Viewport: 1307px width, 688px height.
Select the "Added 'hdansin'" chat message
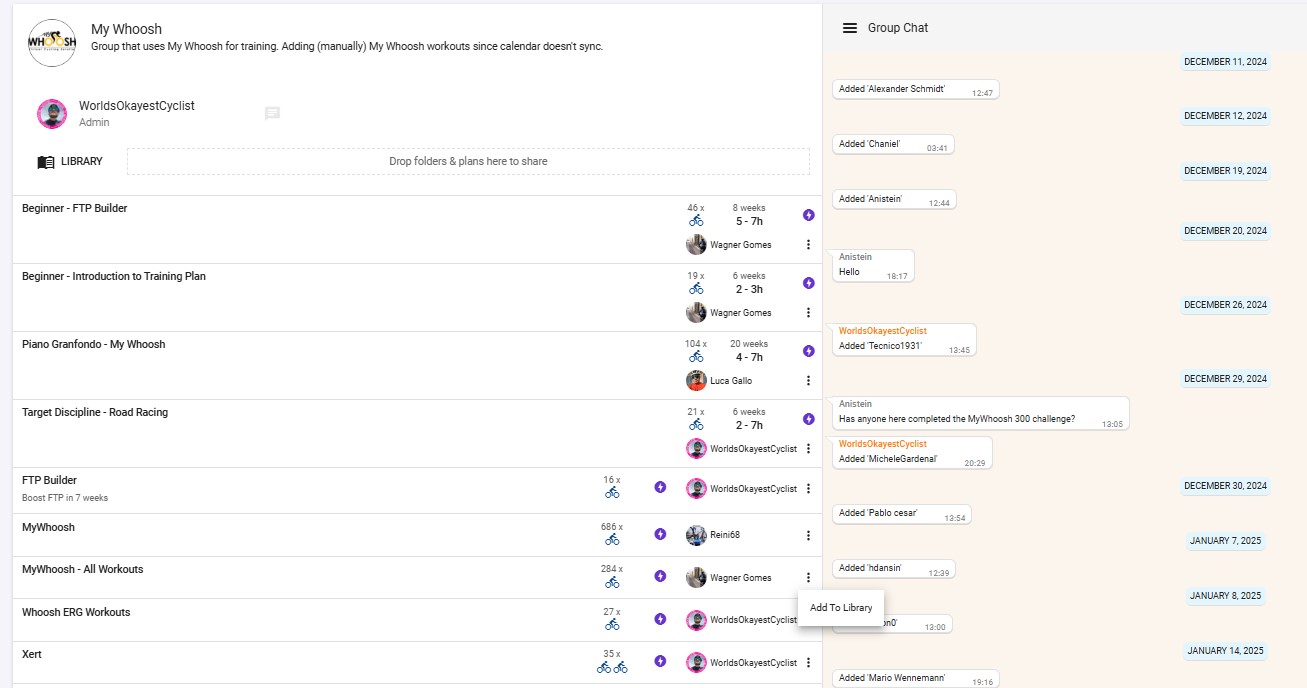pyautogui.click(x=893, y=570)
